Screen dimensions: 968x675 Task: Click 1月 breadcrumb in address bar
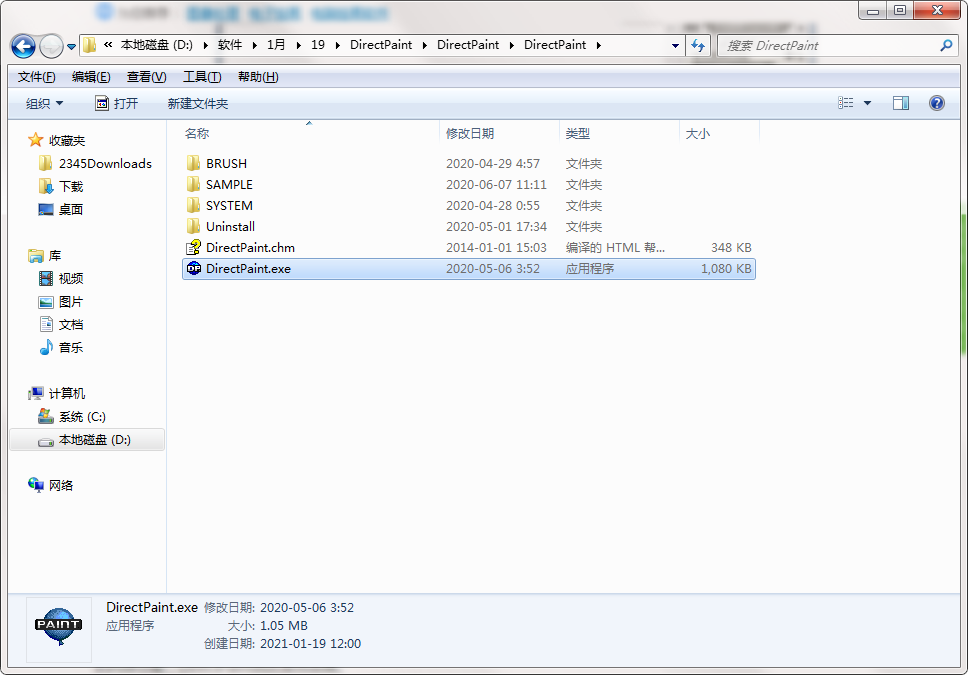pyautogui.click(x=276, y=45)
